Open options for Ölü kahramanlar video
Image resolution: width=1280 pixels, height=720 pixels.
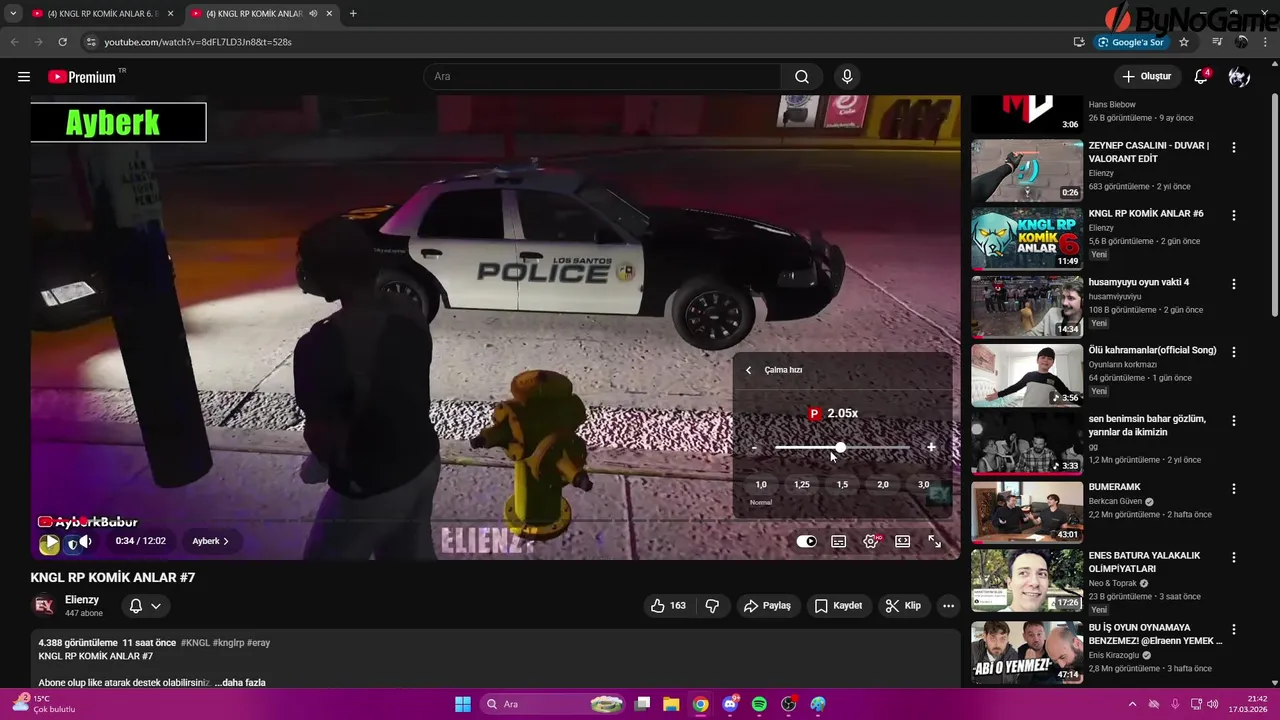click(x=1233, y=352)
